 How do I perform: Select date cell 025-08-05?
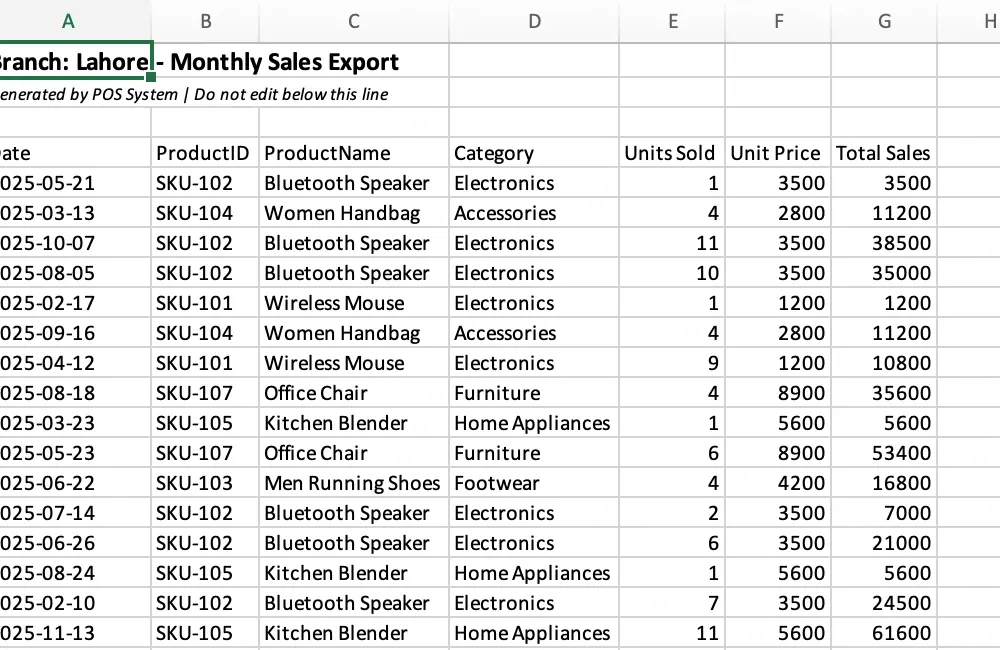coord(75,273)
